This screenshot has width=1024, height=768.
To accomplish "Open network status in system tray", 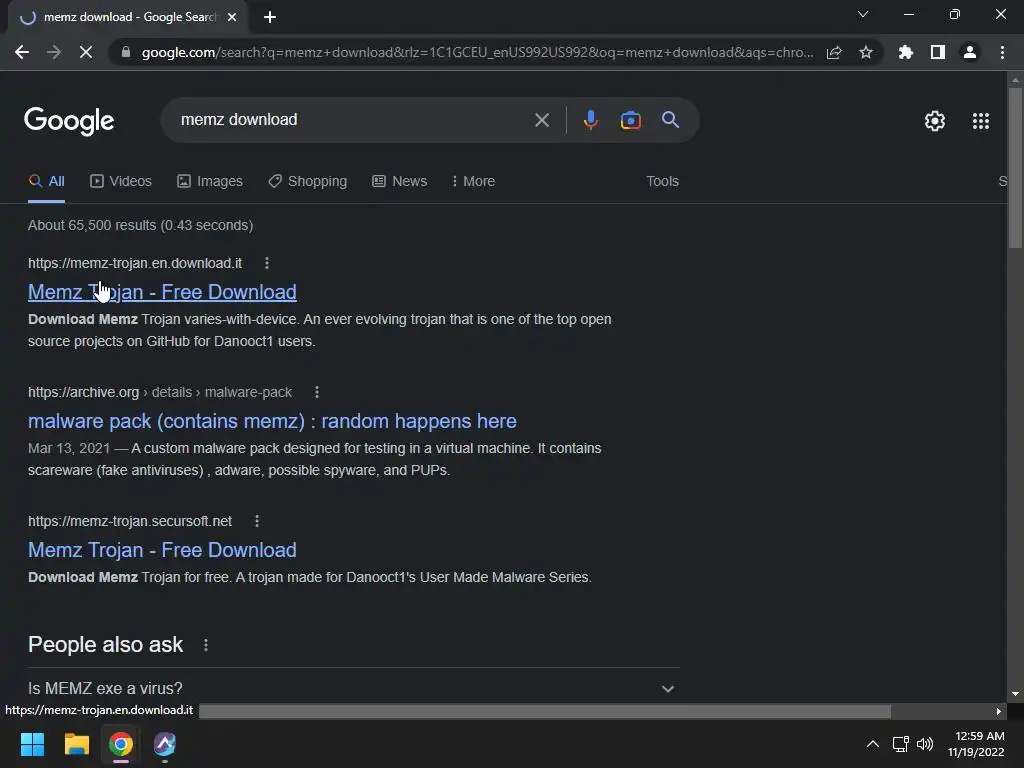I will point(901,744).
